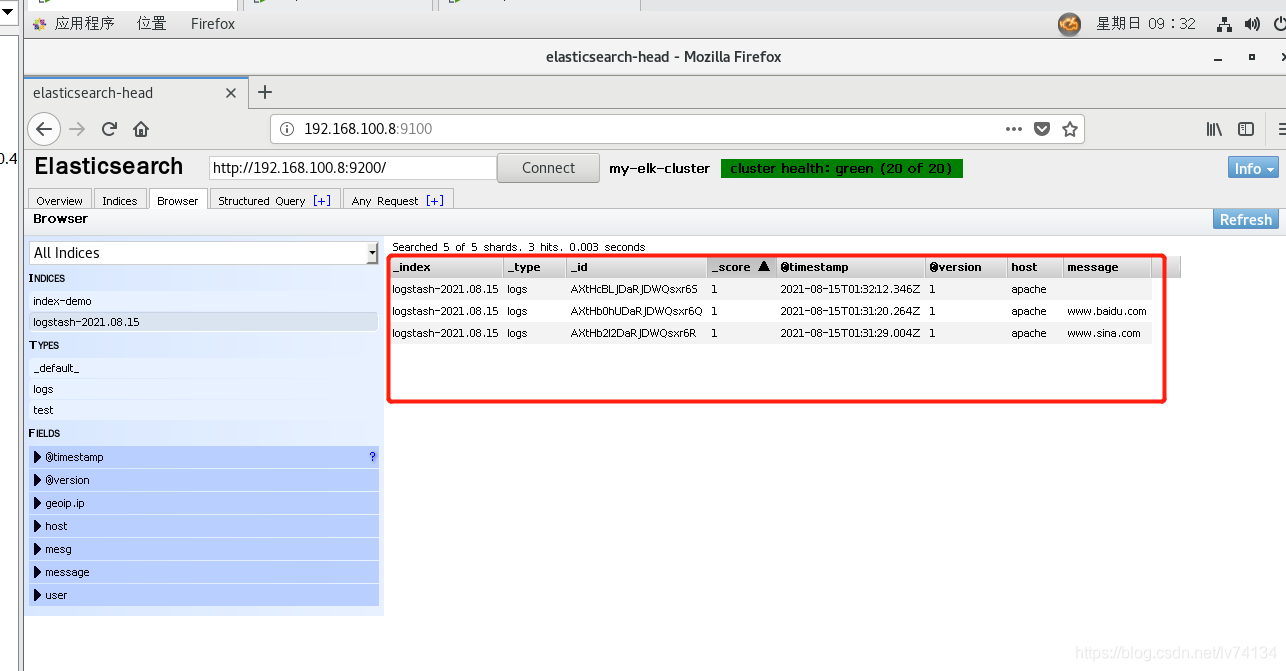Click the ? help icon next to @timestamp
Screen dimensions: 1286x671
click(373, 457)
